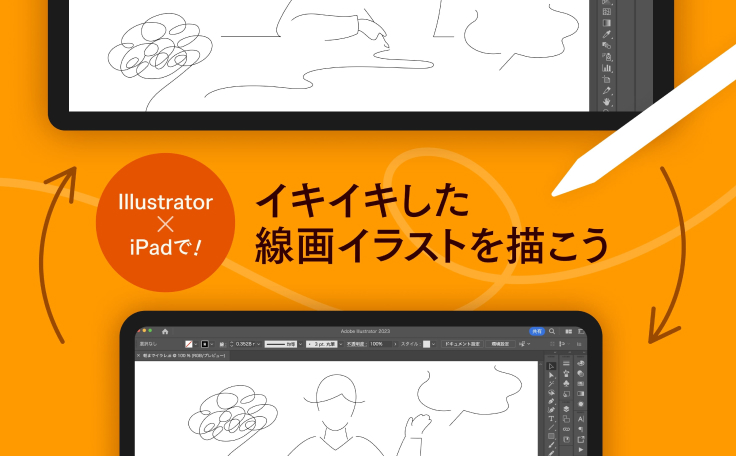Open the スタイル dropdown arrow

[x=434, y=344]
